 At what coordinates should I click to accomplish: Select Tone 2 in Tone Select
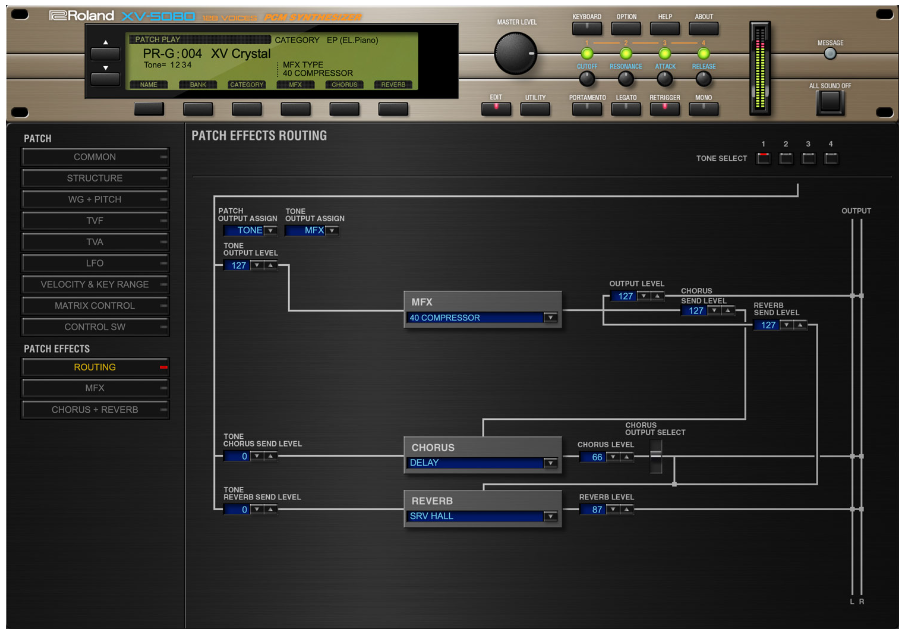pyautogui.click(x=786, y=158)
